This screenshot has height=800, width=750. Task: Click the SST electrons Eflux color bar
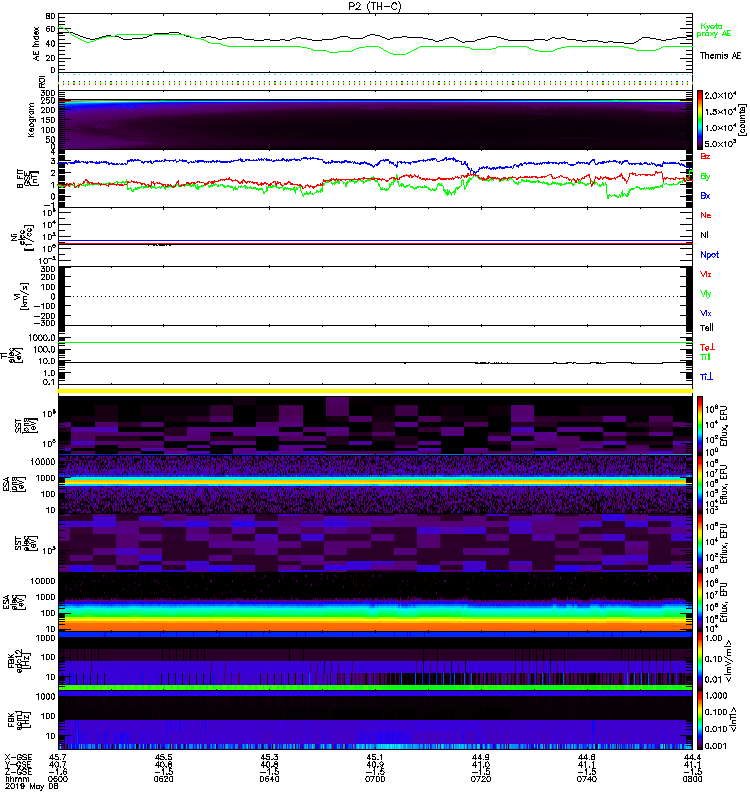(x=700, y=543)
